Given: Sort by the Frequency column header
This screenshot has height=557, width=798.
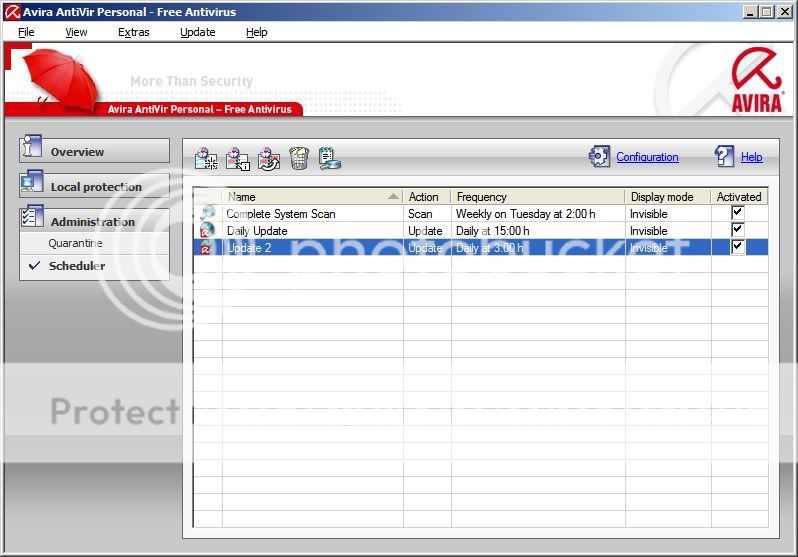Looking at the screenshot, I should 538,197.
